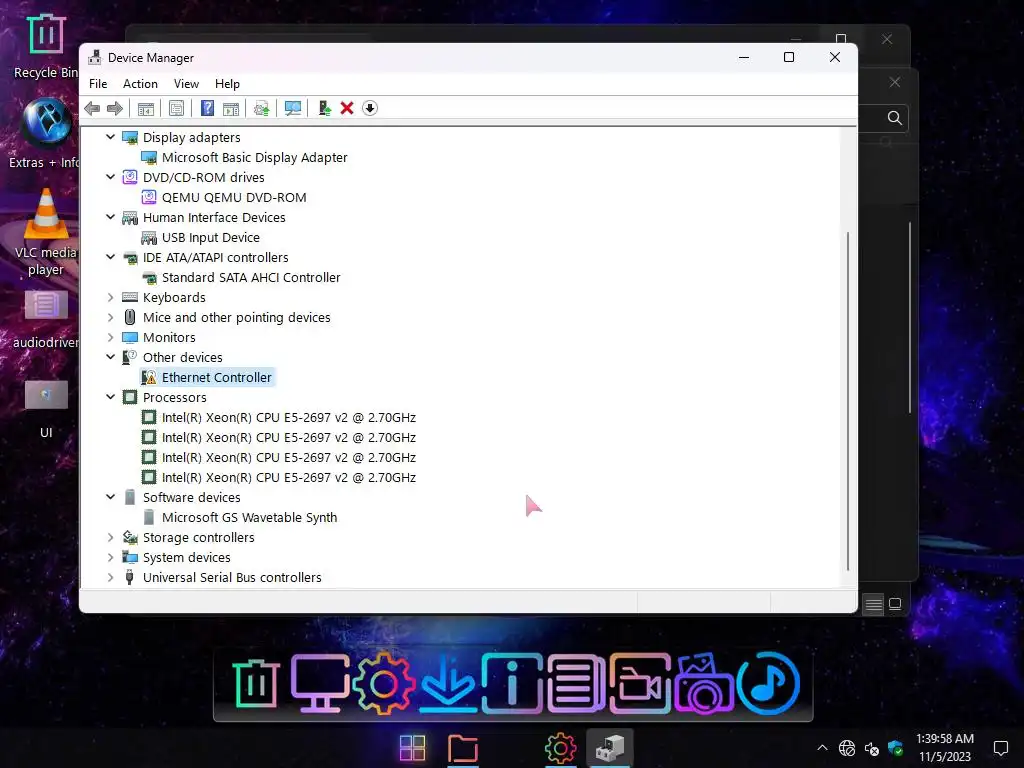Click the Ethernet Controller warning icon
The width and height of the screenshot is (1024, 768).
149,377
